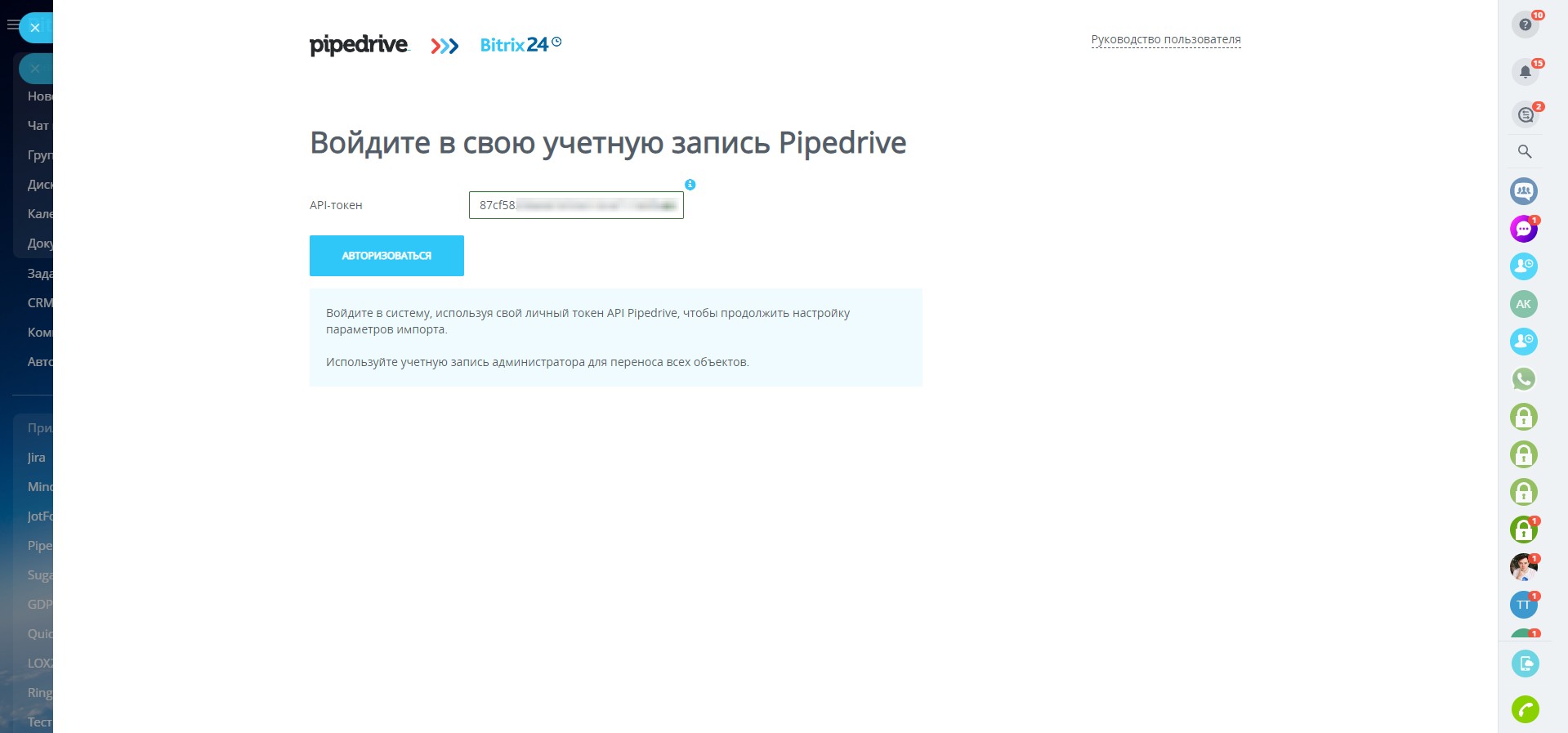This screenshot has height=733, width=1568.
Task: Open the photo avatar user chat
Action: (1524, 567)
